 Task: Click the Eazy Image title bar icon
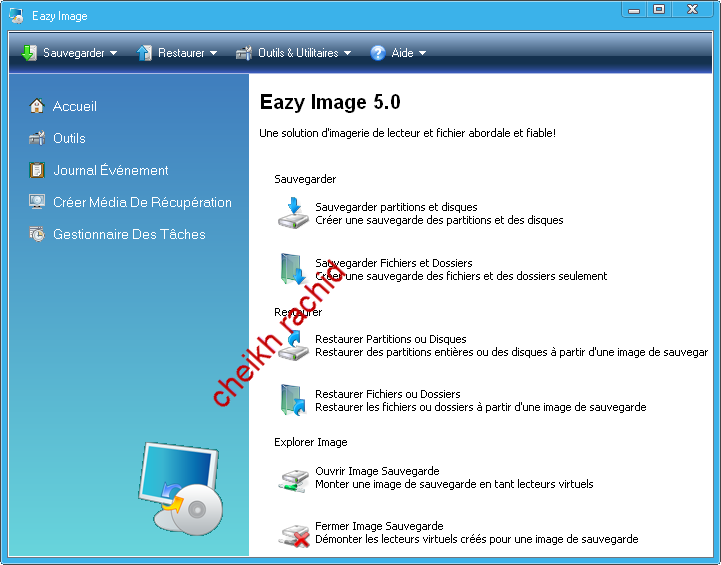[17, 16]
